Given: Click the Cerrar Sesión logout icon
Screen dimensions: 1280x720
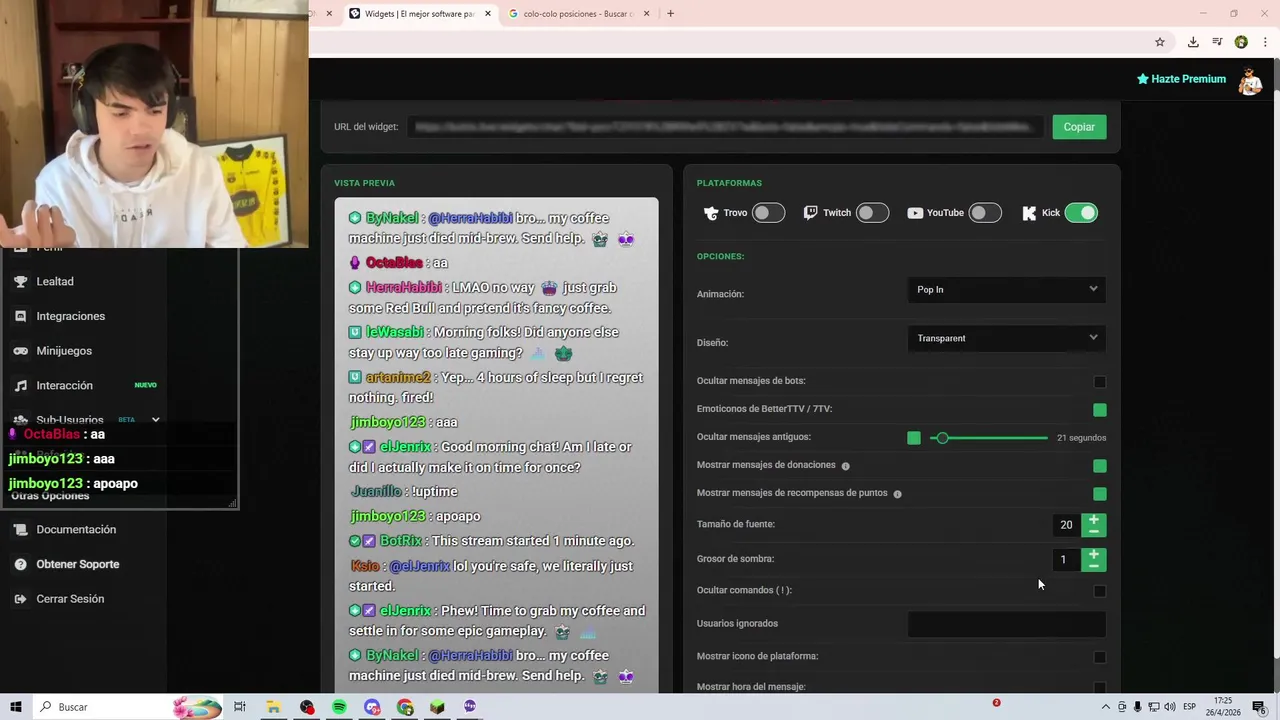Looking at the screenshot, I should coord(20,599).
